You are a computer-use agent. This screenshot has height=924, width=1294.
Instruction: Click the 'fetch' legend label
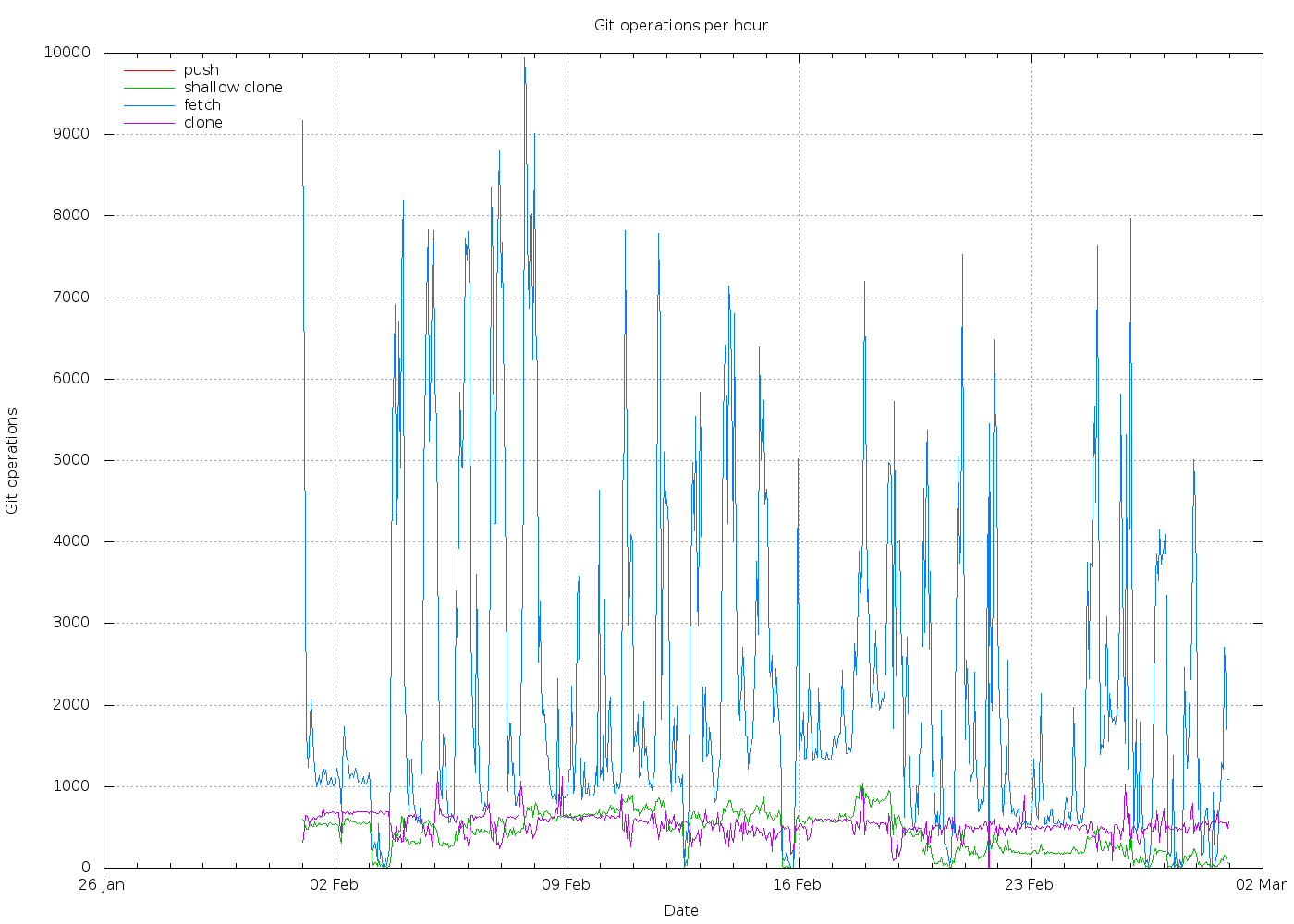[x=202, y=105]
